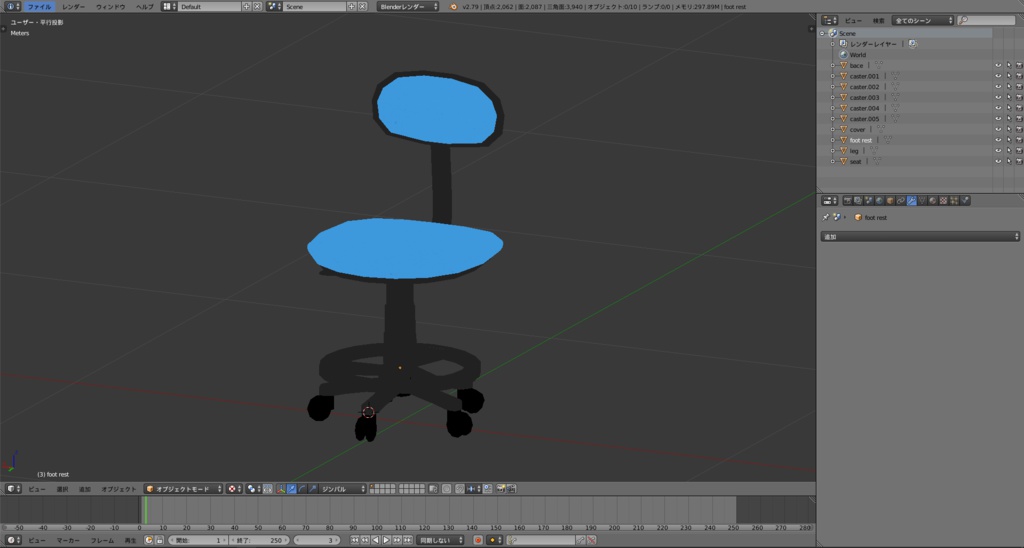This screenshot has height=548, width=1024.
Task: Open the timeline Marker menu
Action: 68,540
